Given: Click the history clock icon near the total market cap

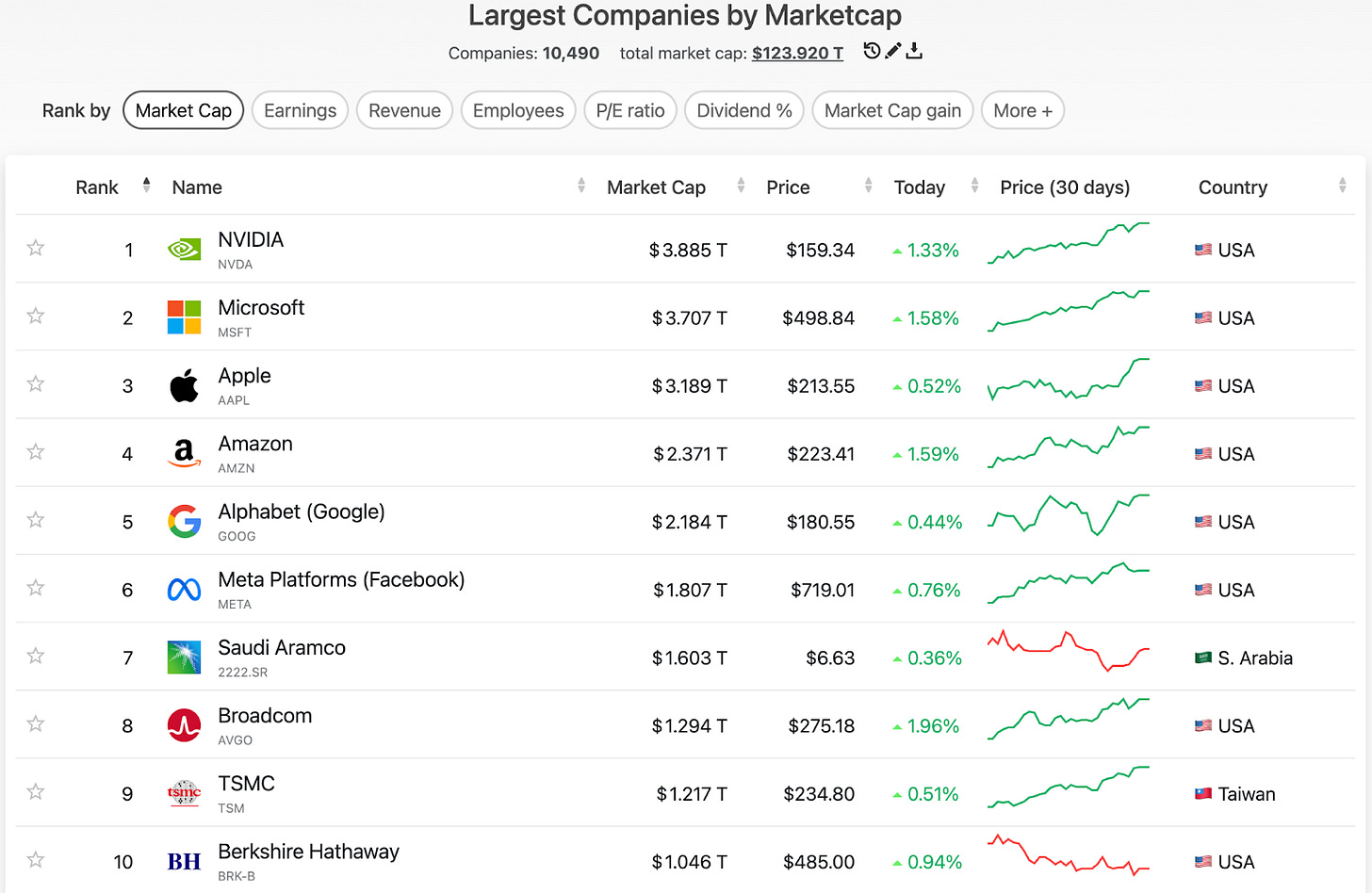Looking at the screenshot, I should pyautogui.click(x=872, y=51).
